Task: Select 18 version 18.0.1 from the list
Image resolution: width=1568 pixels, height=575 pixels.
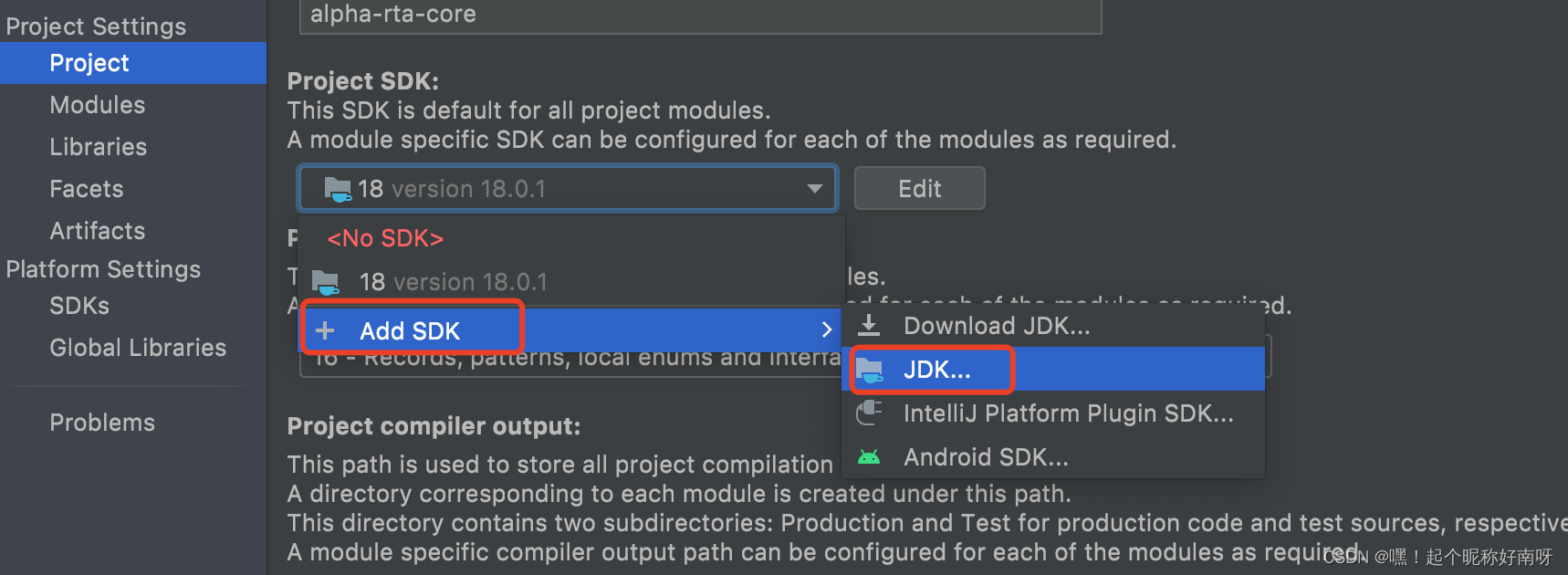Action: [x=454, y=281]
